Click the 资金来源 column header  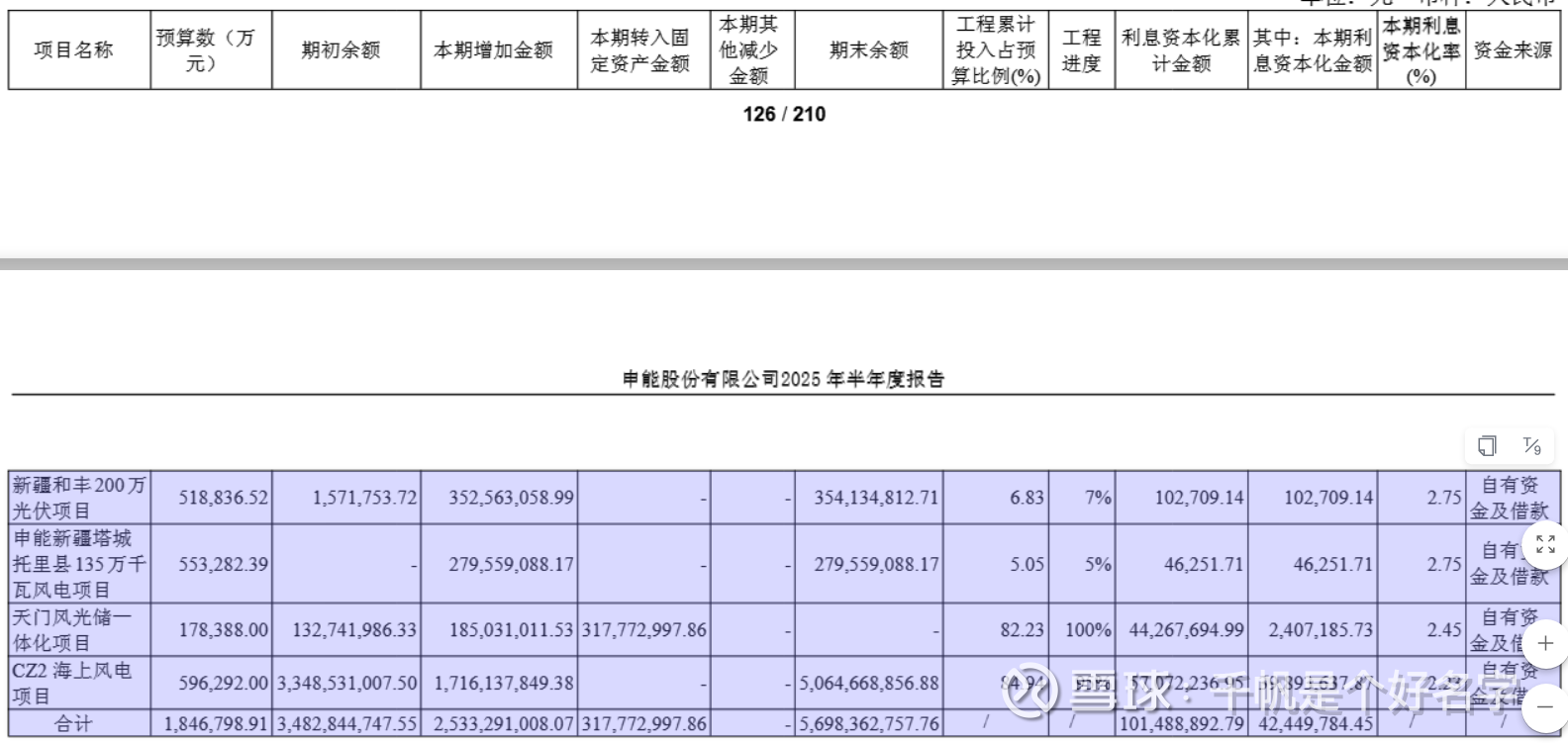(x=1514, y=49)
